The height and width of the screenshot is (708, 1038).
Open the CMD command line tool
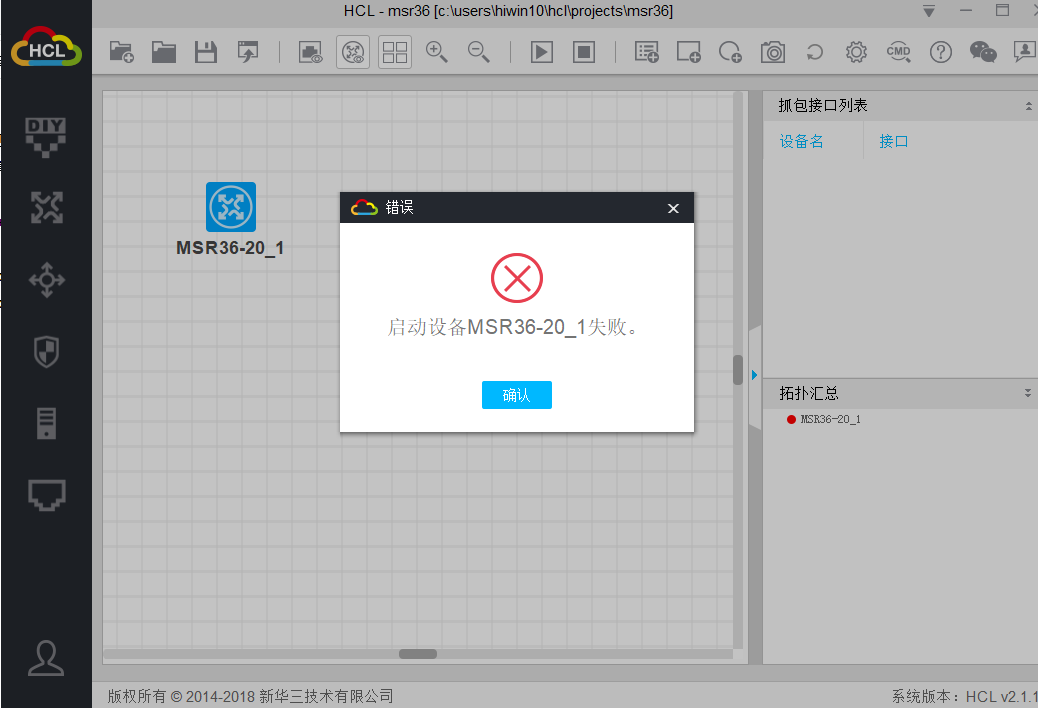coord(898,52)
